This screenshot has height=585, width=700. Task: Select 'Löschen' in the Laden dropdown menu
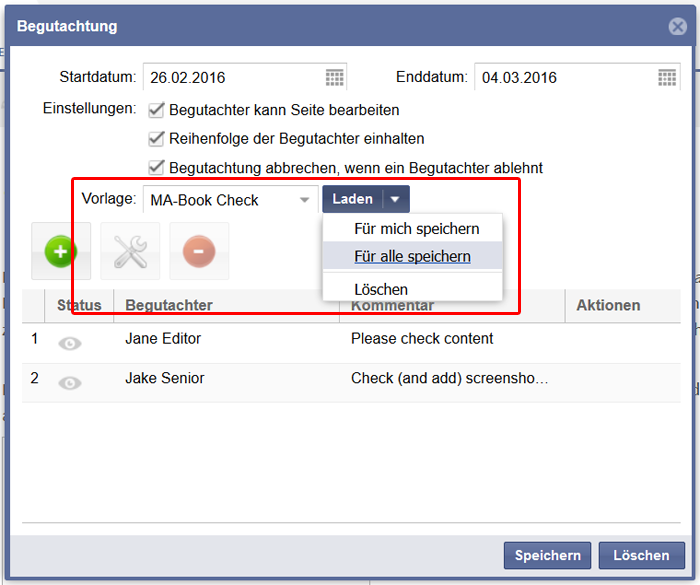(x=381, y=289)
